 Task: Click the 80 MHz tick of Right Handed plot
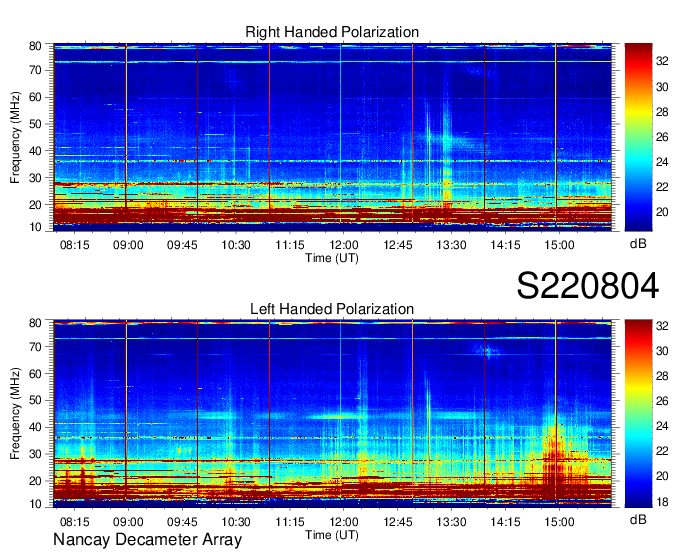pos(35,46)
